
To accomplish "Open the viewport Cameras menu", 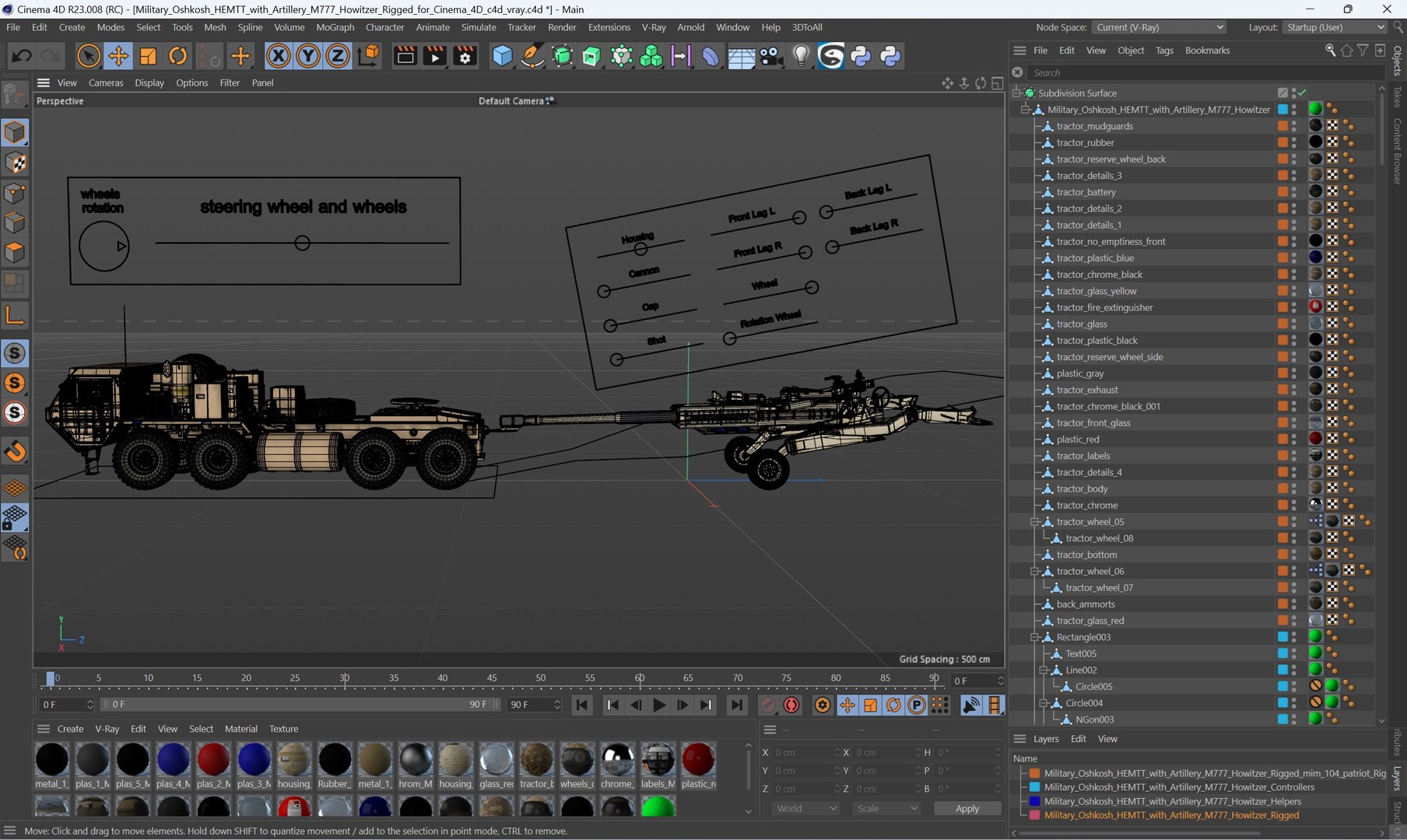I will (x=106, y=82).
